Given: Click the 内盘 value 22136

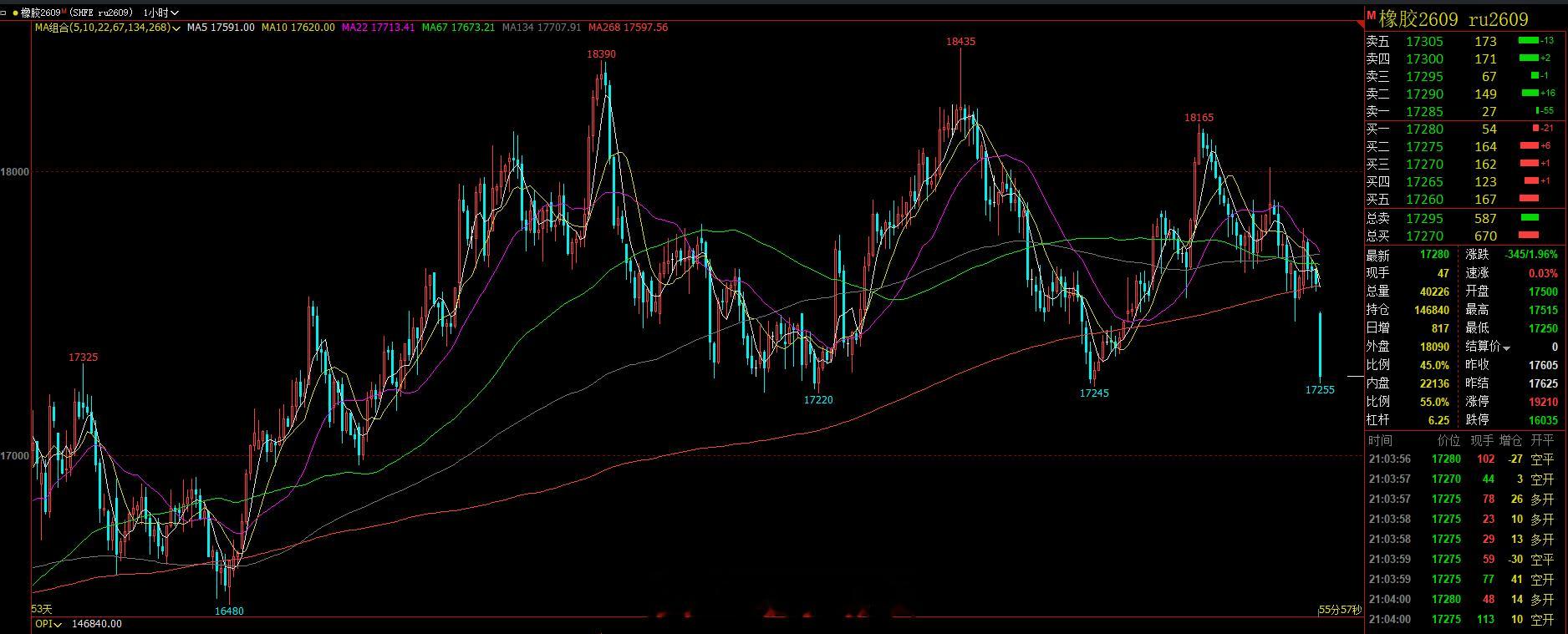Looking at the screenshot, I should pyautogui.click(x=1434, y=383).
